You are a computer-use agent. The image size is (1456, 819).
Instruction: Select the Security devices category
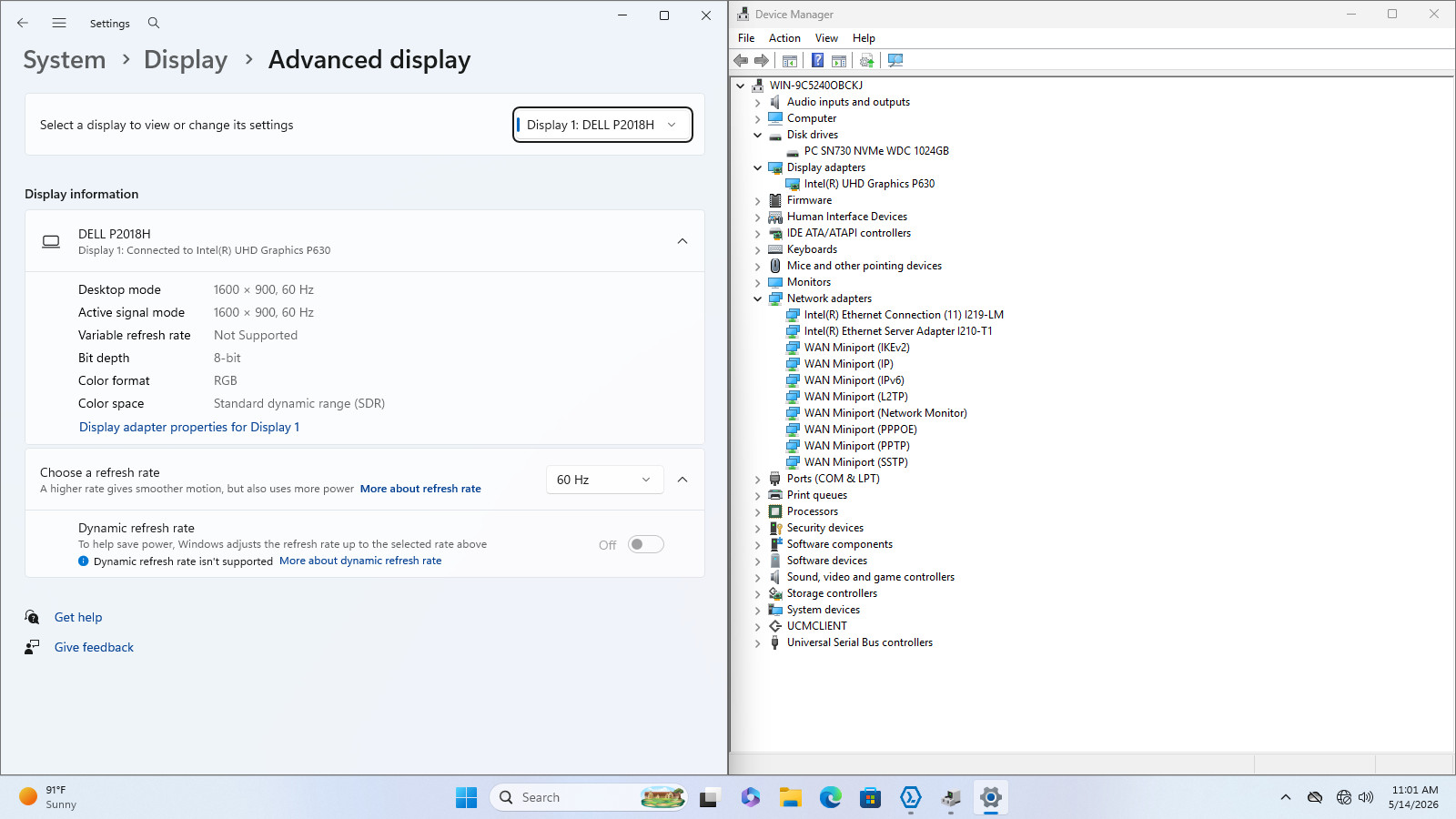[x=825, y=528]
